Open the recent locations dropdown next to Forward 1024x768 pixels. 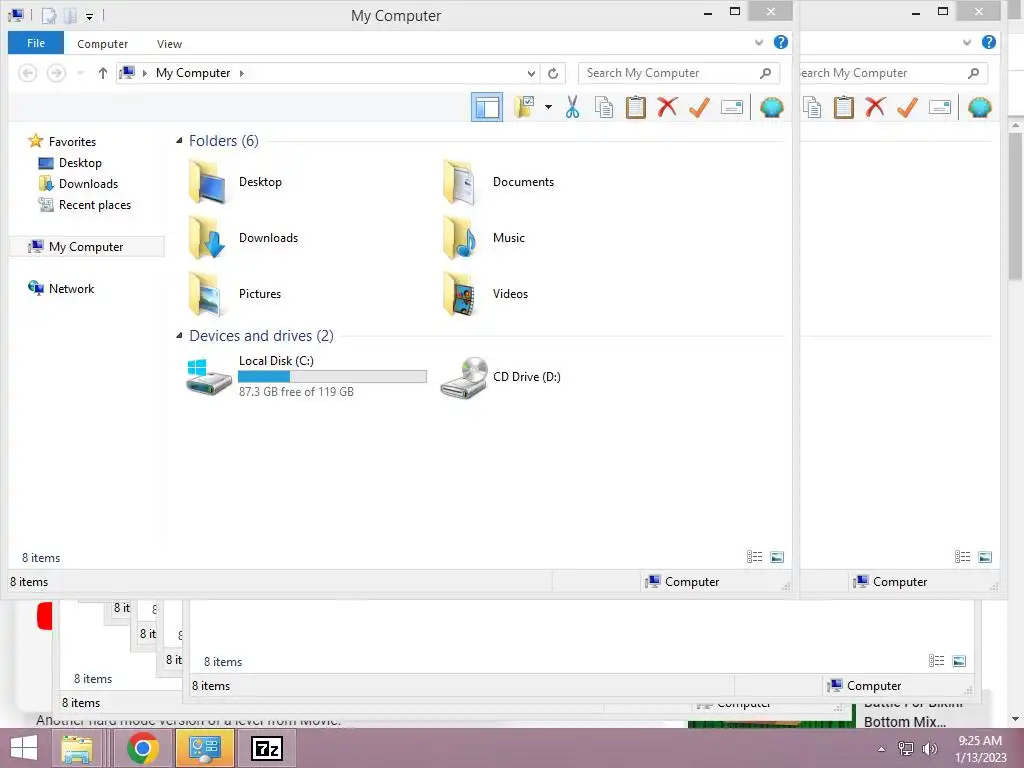point(80,73)
